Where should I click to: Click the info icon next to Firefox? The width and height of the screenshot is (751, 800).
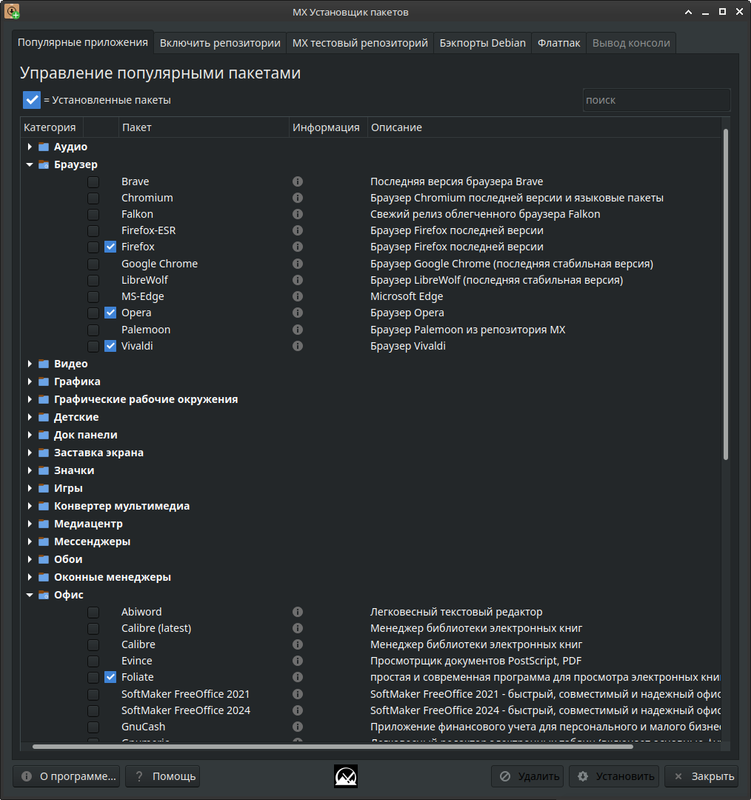tap(297, 247)
